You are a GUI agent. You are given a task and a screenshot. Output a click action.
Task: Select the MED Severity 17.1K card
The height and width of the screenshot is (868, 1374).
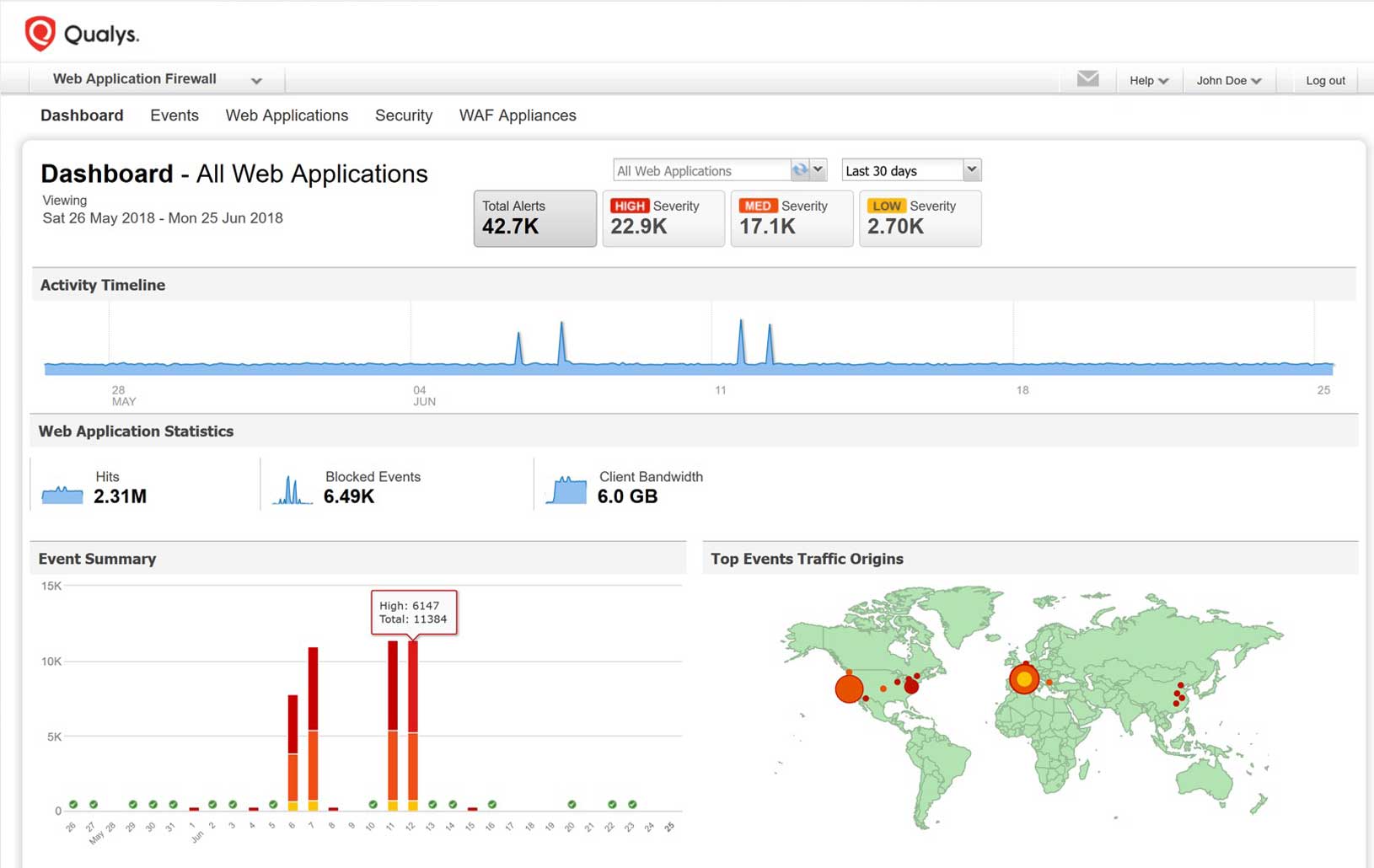pyautogui.click(x=791, y=218)
